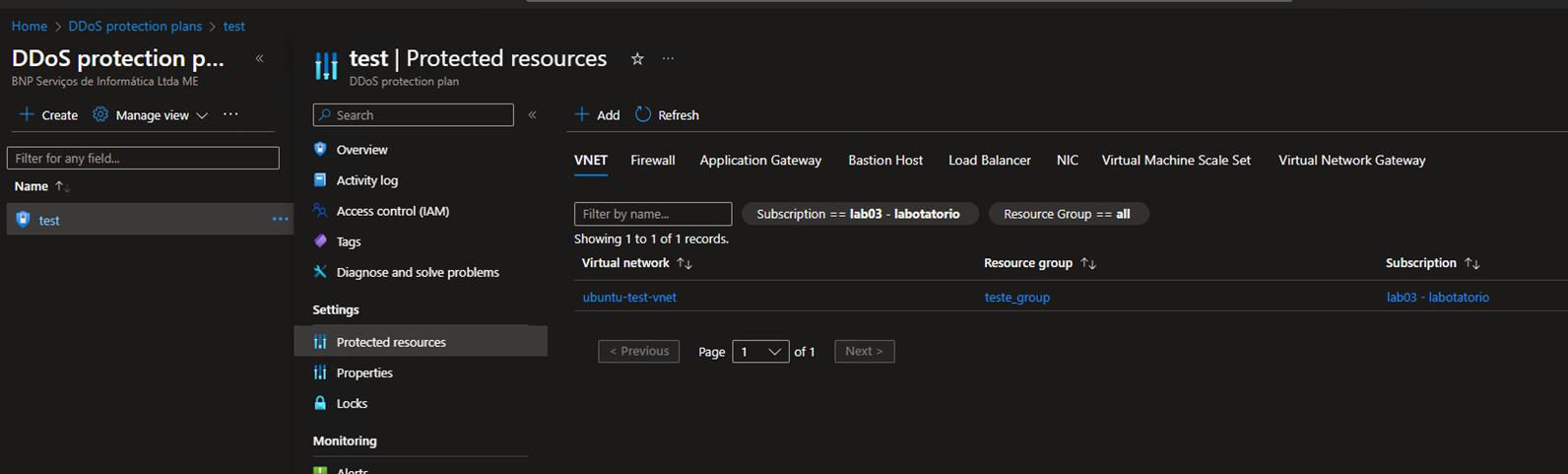Click Add to protect a resource
The width and height of the screenshot is (1568, 474).
598,114
